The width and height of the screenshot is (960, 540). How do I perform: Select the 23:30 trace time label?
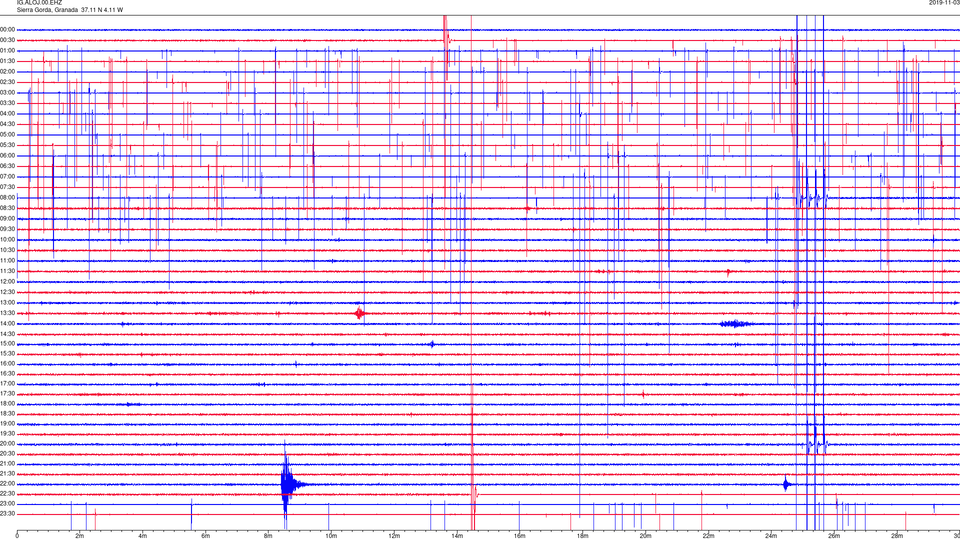tap(8, 514)
